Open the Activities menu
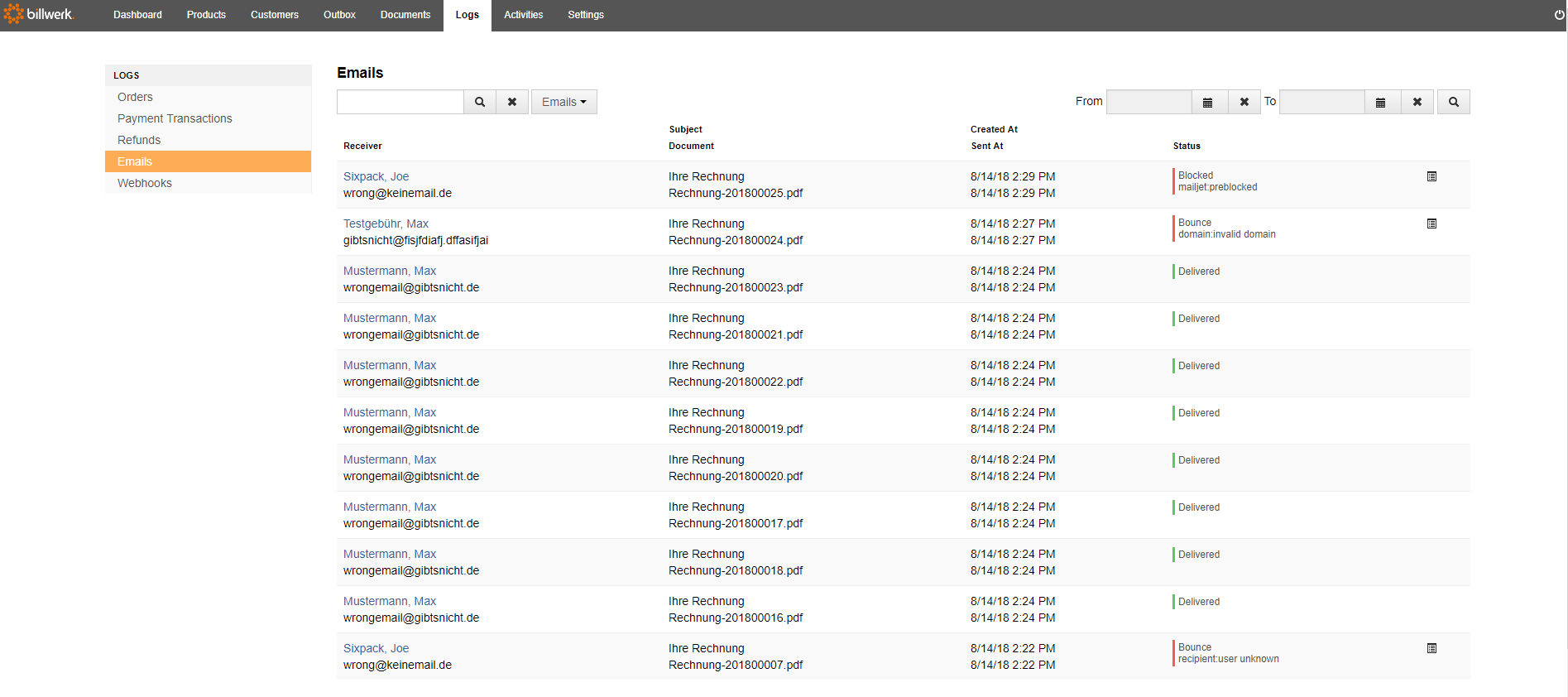Viewport: 1568px width, 697px height. [524, 15]
